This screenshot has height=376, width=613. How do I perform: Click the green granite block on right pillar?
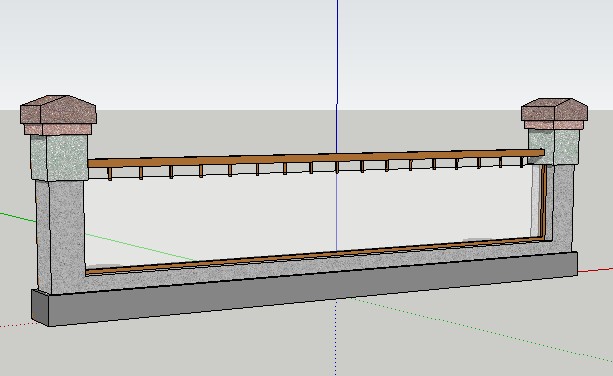pyautogui.click(x=554, y=147)
